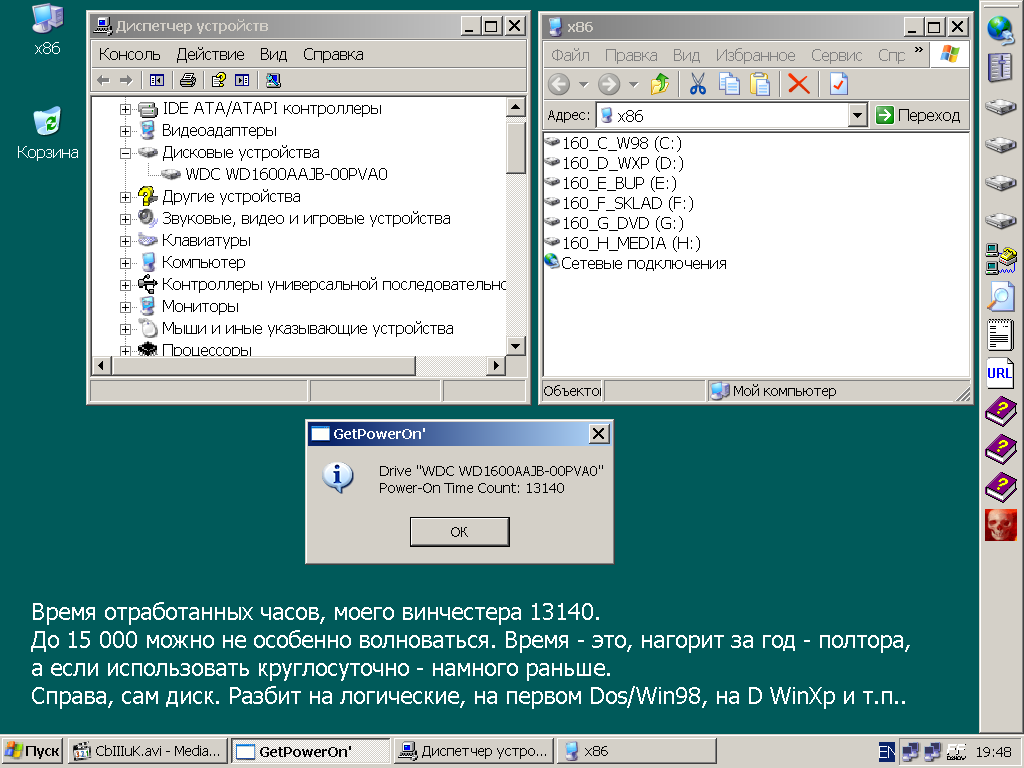Open the Избранное menu in Explorer
1024x768 pixels.
[755, 55]
